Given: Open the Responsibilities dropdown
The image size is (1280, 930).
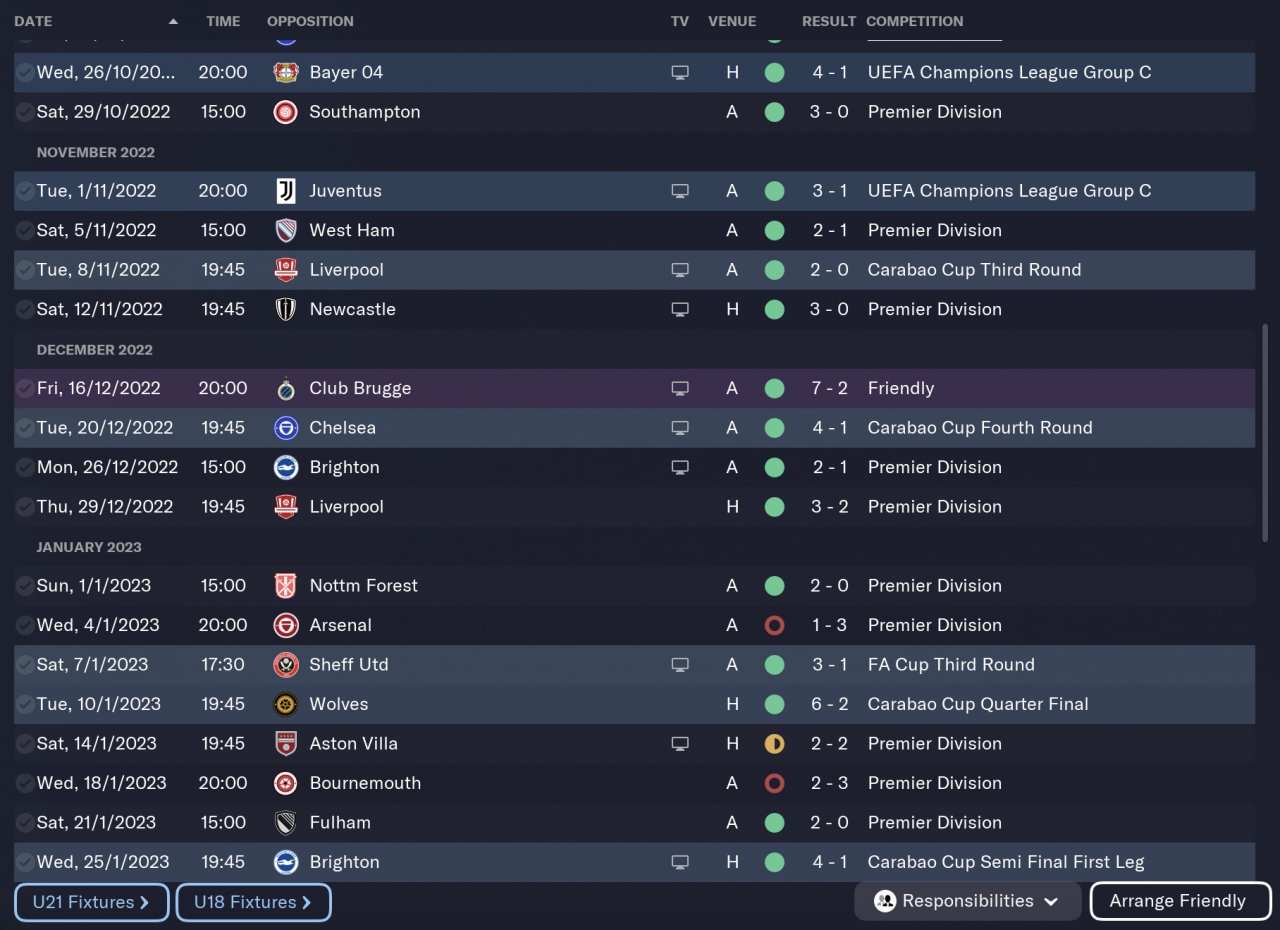Looking at the screenshot, I should point(967,901).
